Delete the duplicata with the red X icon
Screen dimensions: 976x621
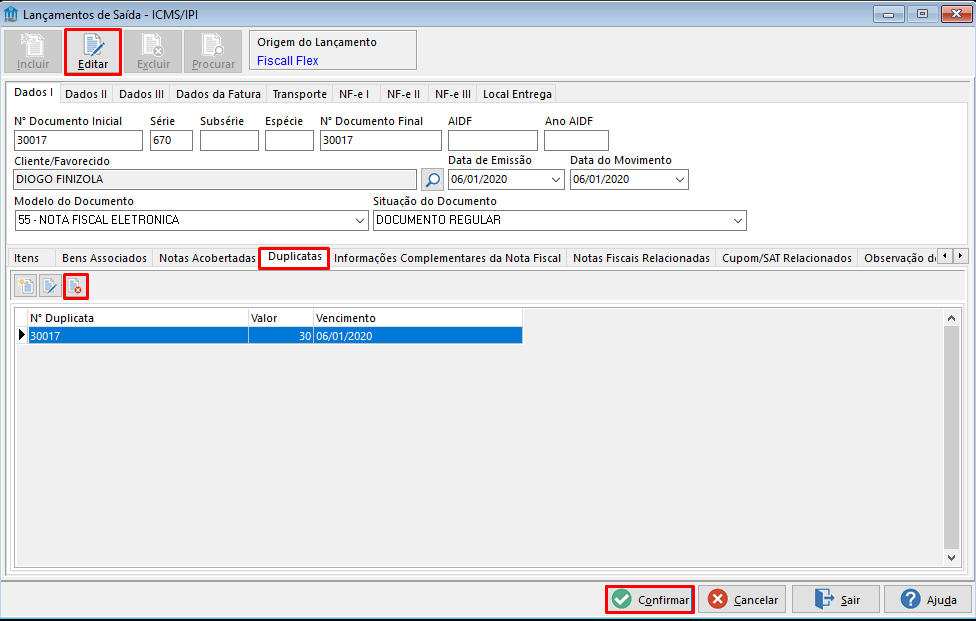(75, 286)
